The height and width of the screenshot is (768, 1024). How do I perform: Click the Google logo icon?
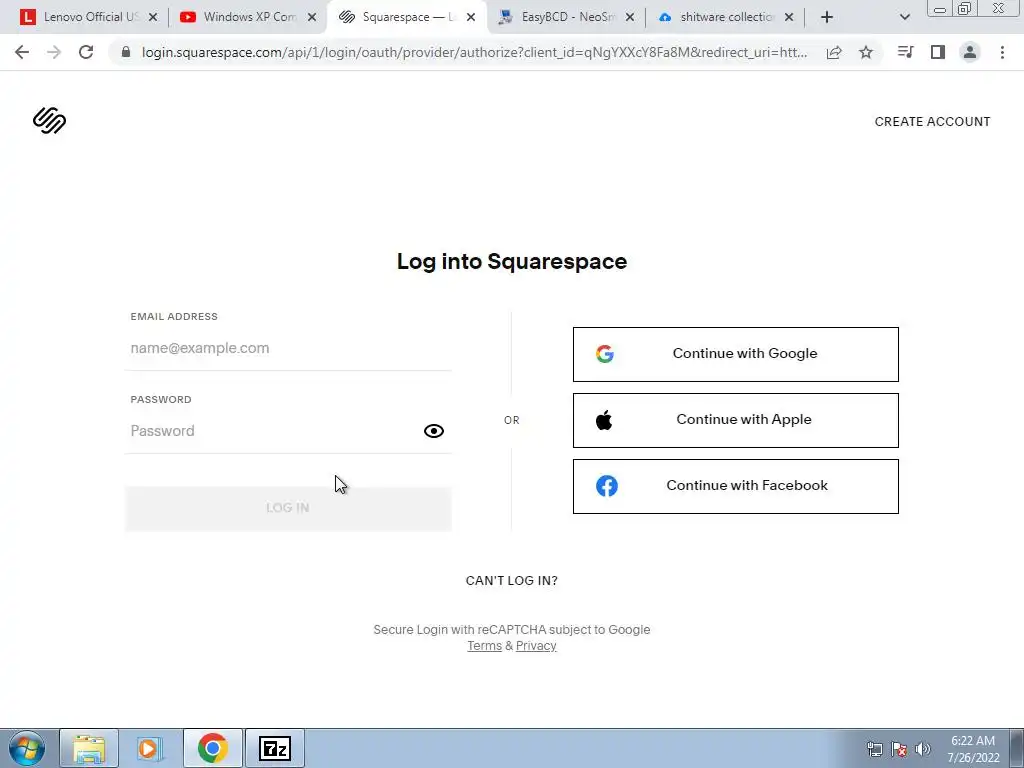605,354
